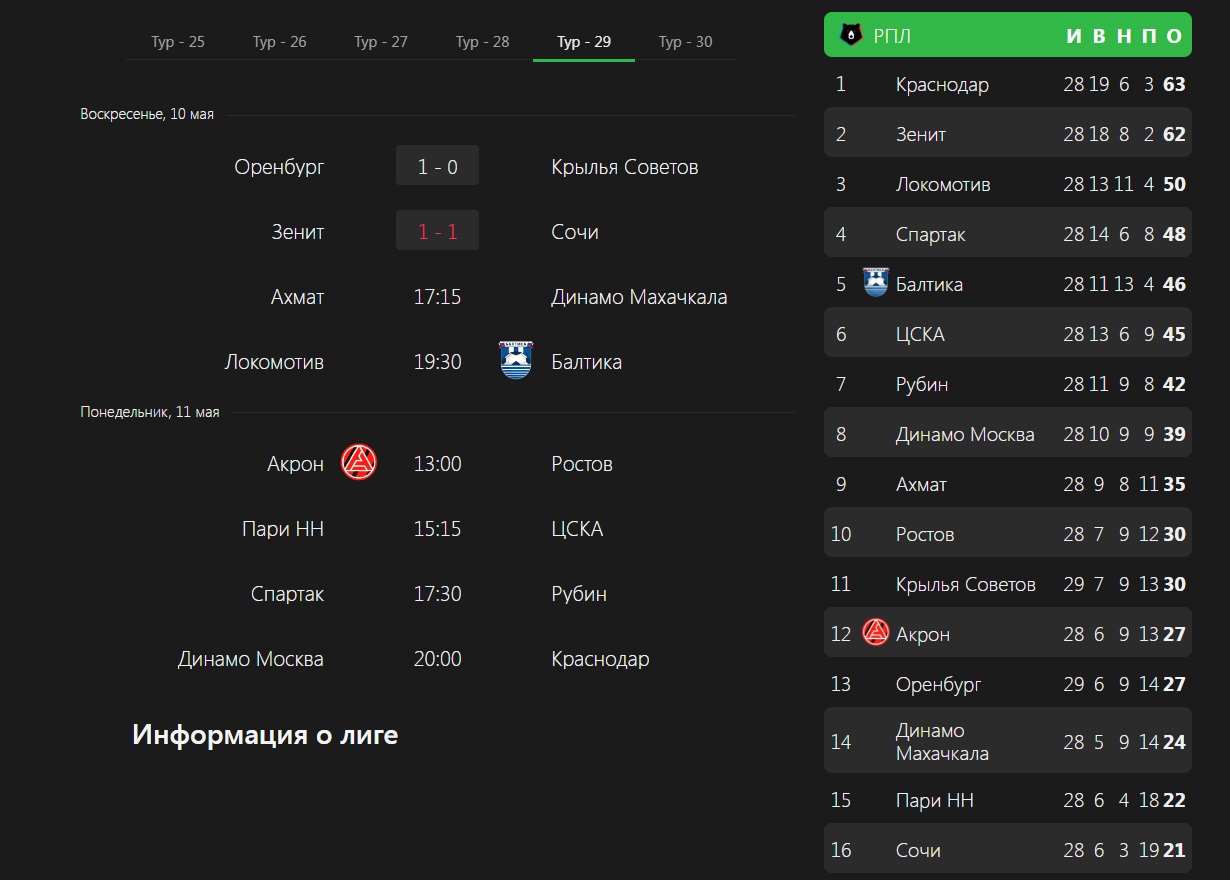Image resolution: width=1230 pixels, height=880 pixels.
Task: Open the Спартак vs Рубин 17:30 match
Action: 438,594
